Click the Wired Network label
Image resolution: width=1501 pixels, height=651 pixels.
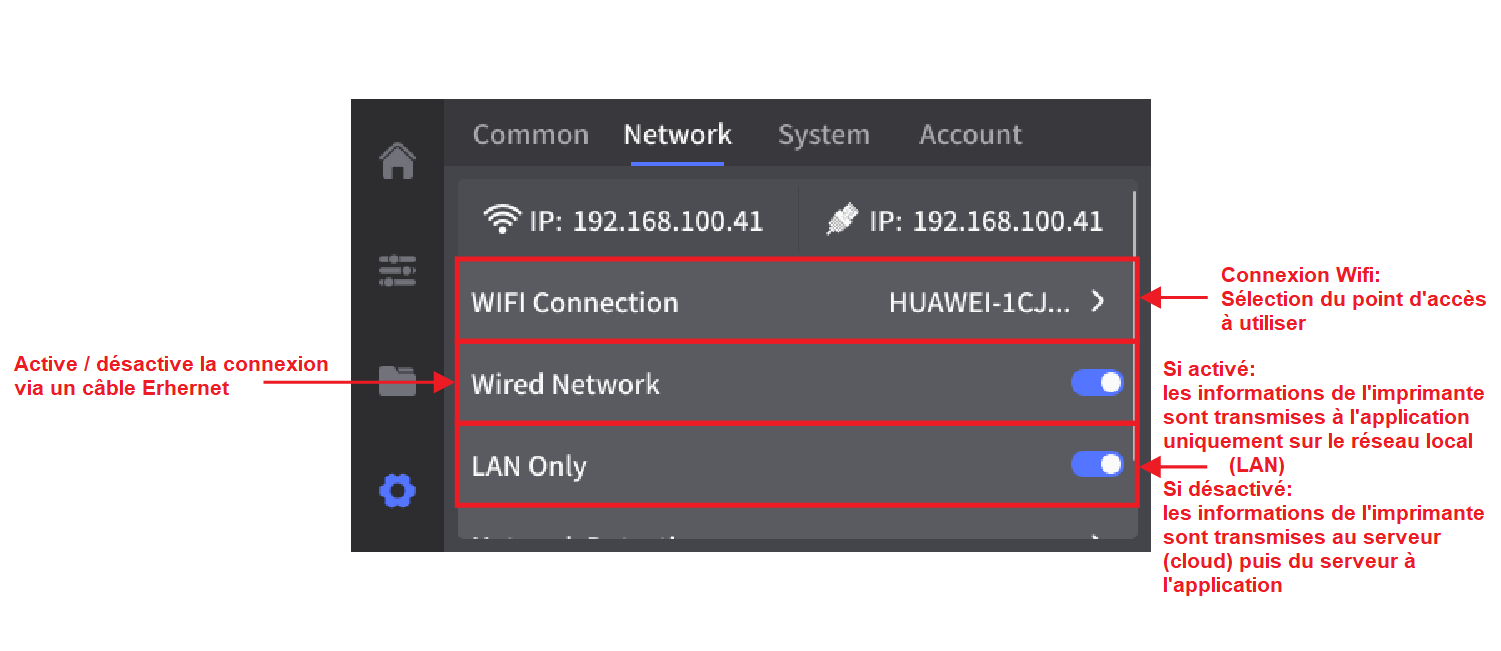[565, 384]
